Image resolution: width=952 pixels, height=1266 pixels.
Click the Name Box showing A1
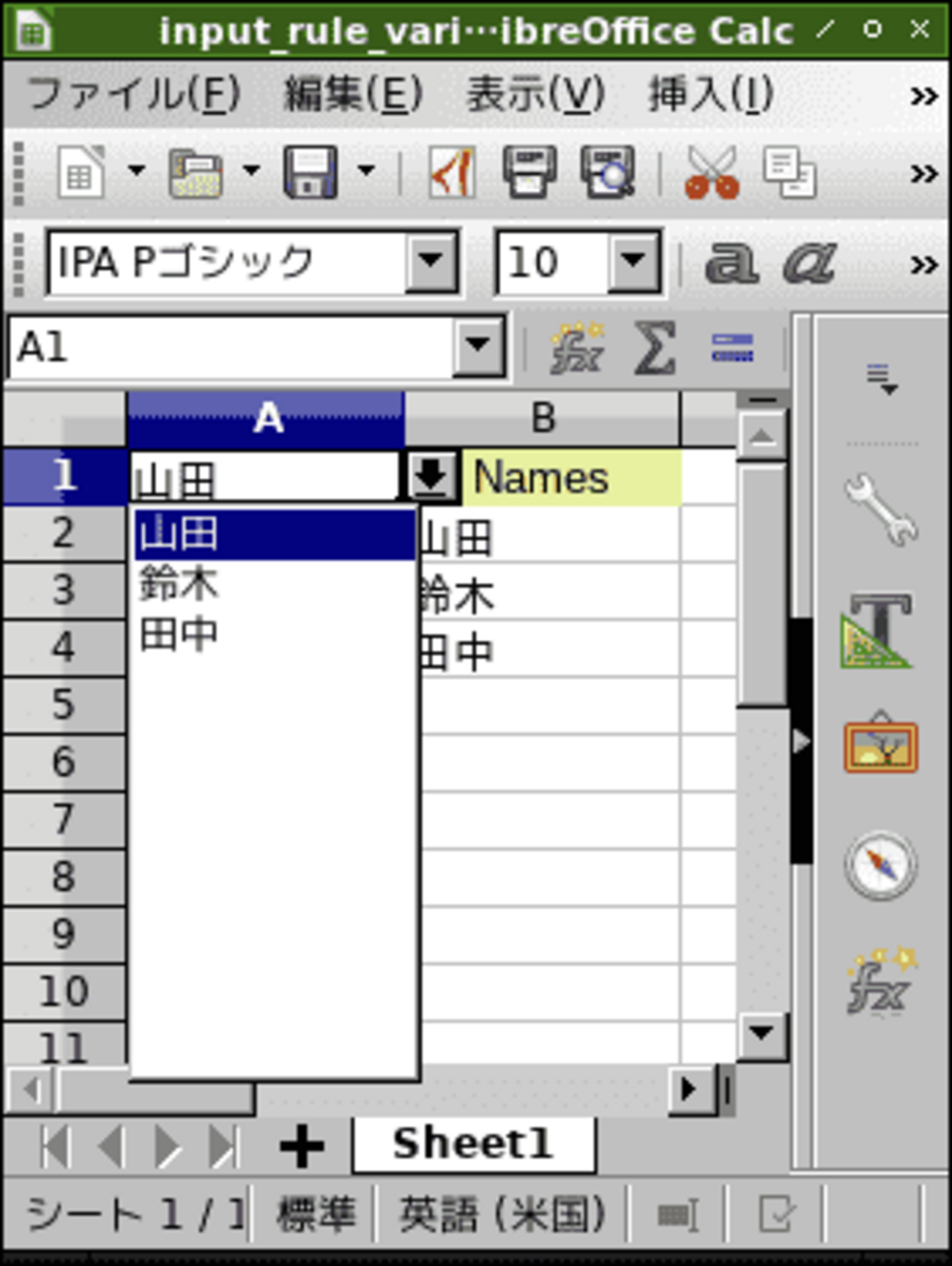(x=231, y=346)
